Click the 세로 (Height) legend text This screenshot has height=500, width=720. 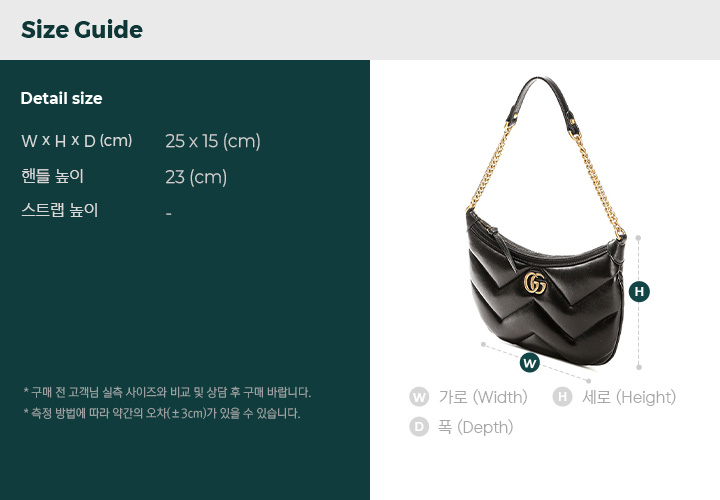pos(629,397)
